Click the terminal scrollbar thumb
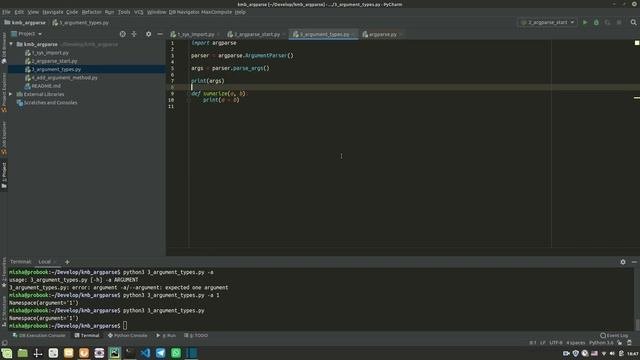The image size is (640, 360). 637,324
